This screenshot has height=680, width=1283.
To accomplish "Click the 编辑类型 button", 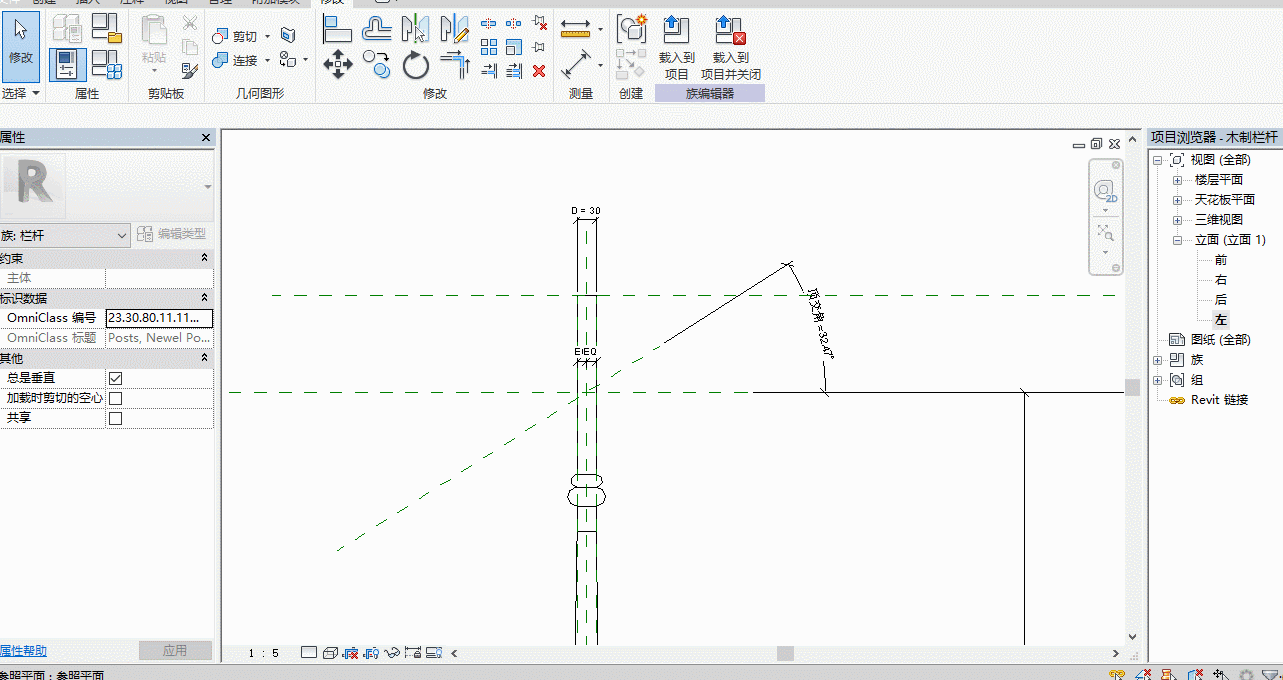I will click(173, 234).
